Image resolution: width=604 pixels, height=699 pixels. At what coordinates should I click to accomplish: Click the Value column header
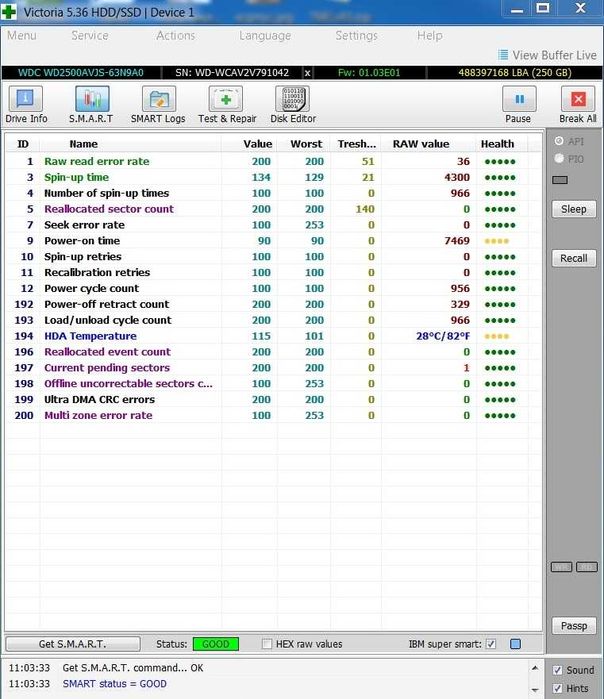(258, 144)
